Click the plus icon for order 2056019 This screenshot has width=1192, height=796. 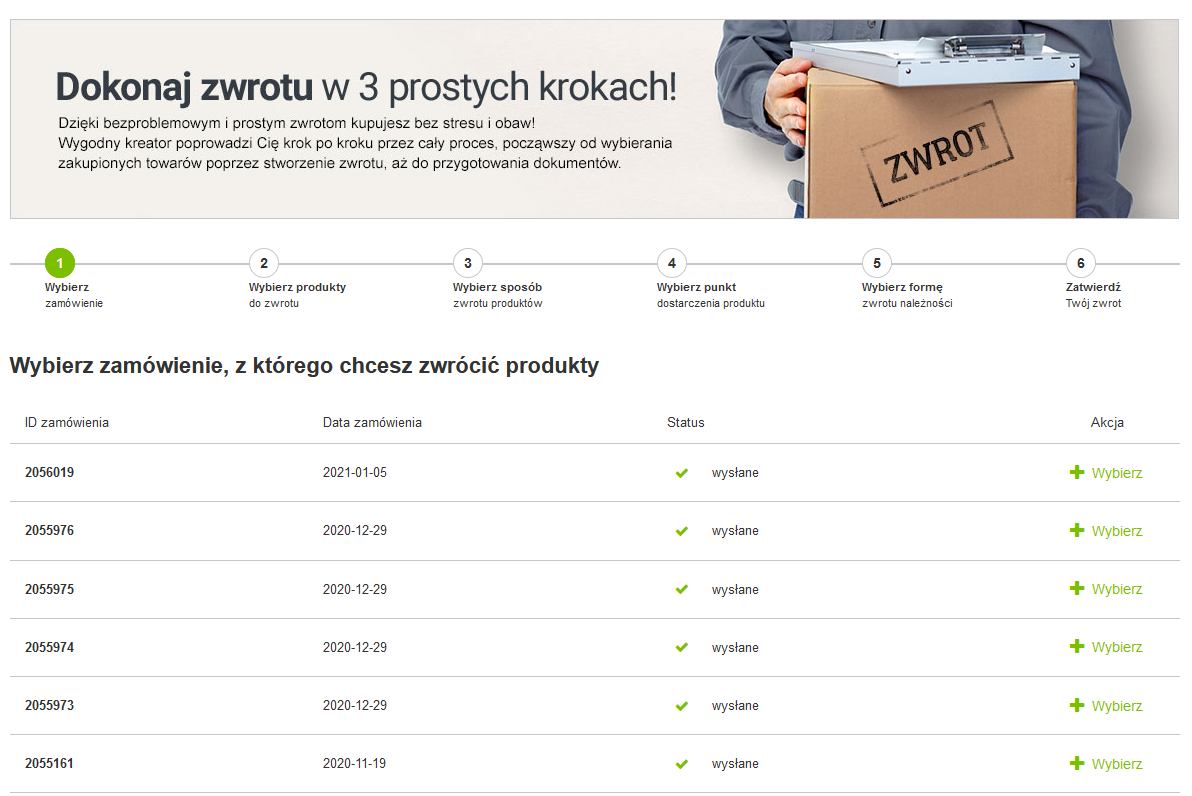(1077, 472)
